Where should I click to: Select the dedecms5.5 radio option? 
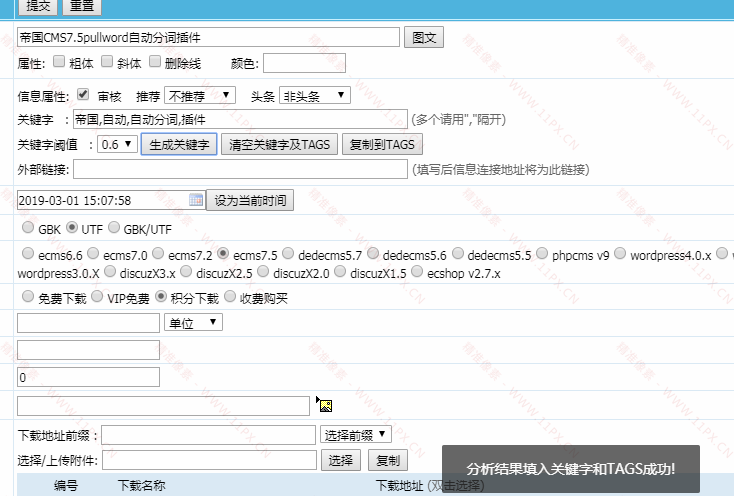pyautogui.click(x=458, y=253)
